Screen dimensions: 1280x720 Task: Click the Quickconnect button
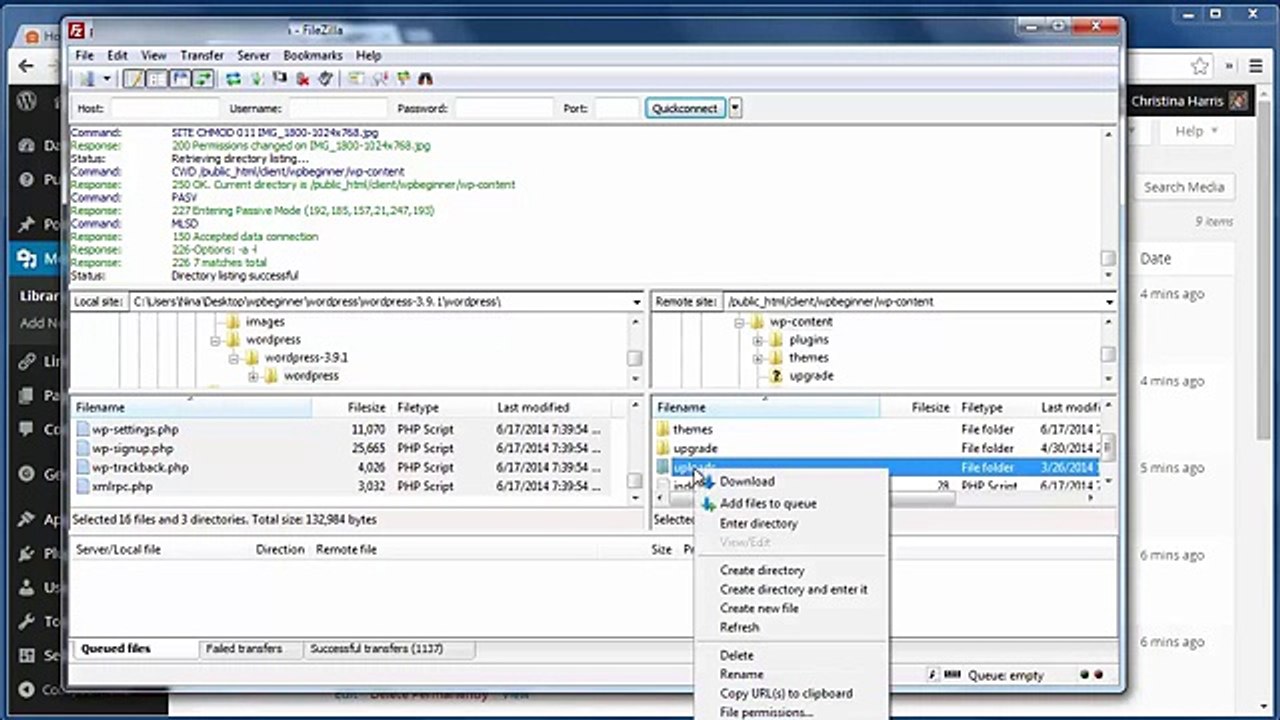coord(685,108)
